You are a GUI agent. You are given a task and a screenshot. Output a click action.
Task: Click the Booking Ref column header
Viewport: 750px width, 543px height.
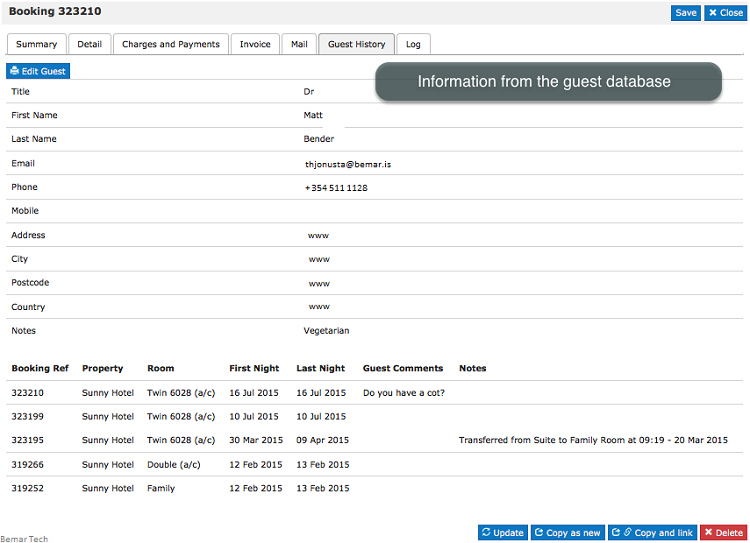[x=40, y=368]
